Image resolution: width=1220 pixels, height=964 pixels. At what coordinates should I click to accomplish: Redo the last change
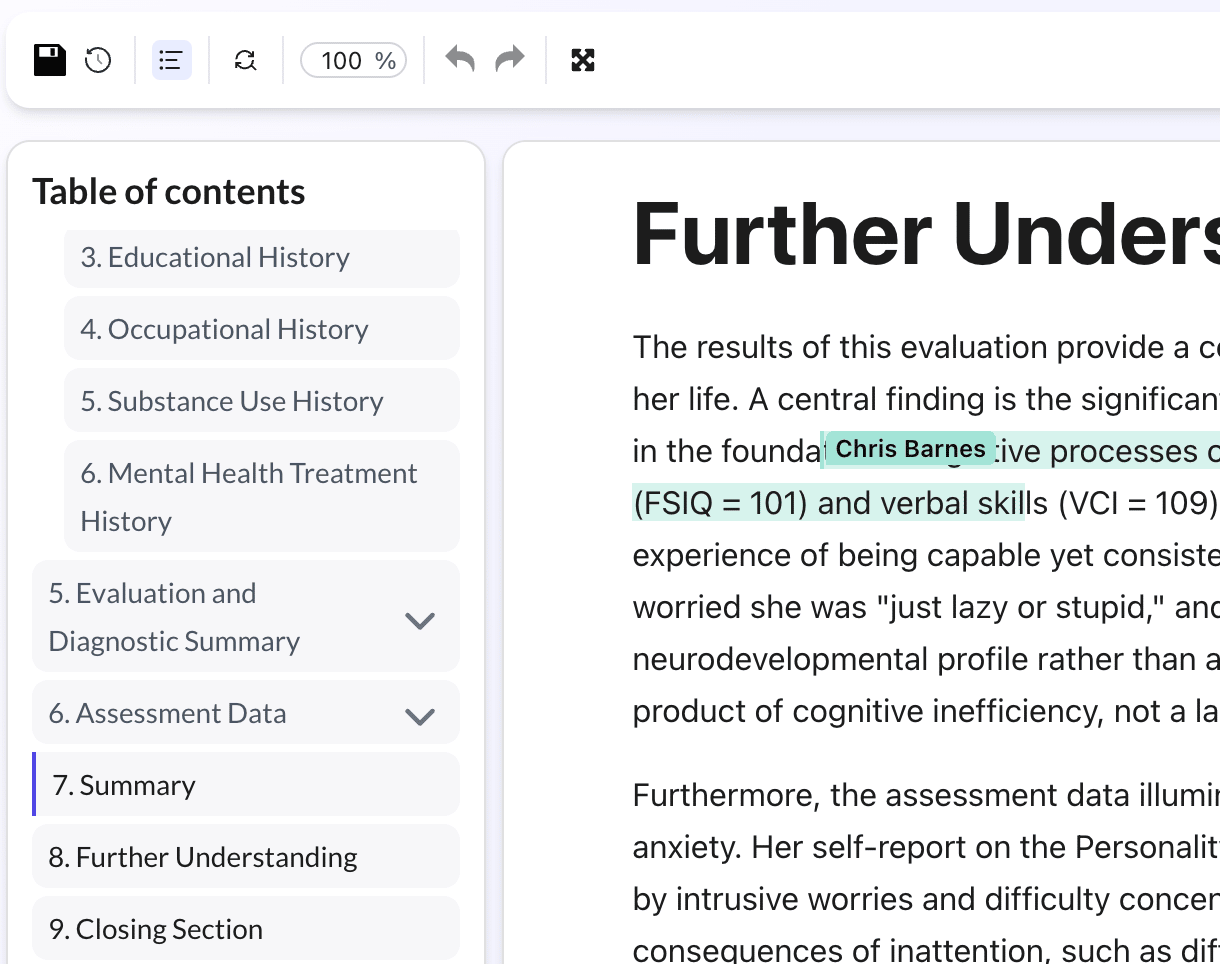[509, 60]
